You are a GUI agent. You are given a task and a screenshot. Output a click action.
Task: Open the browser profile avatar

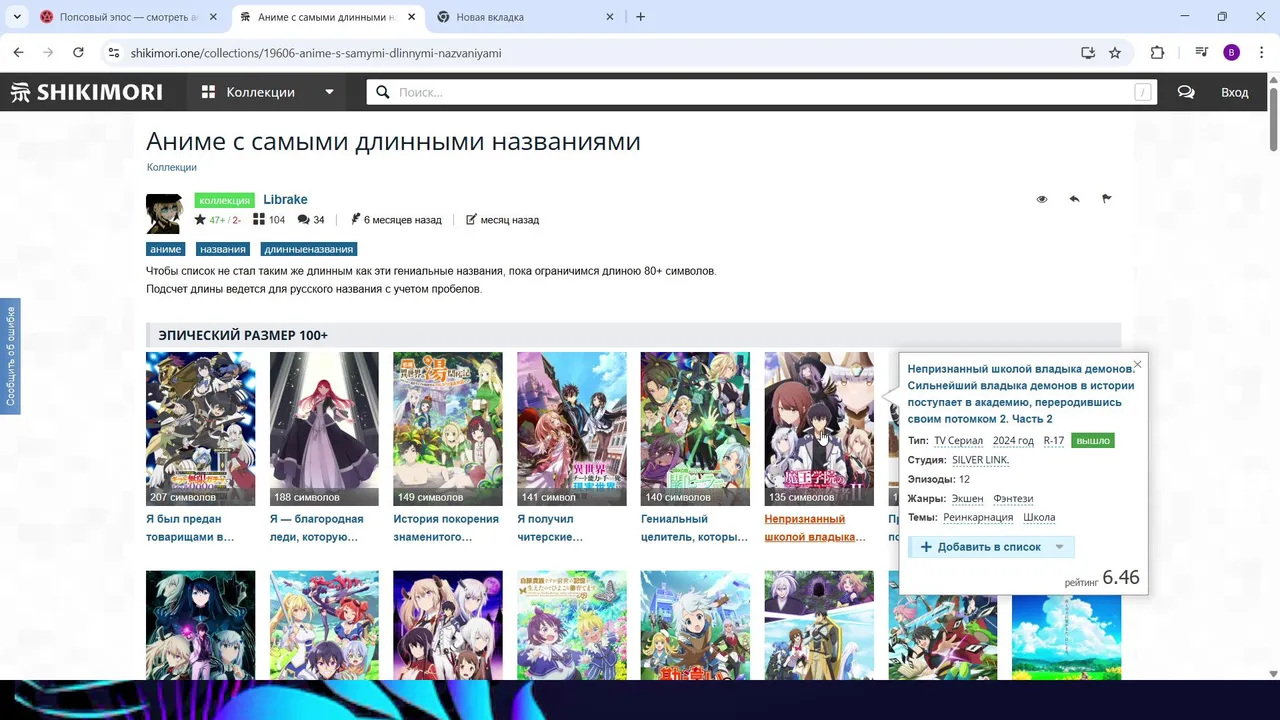tap(1231, 53)
